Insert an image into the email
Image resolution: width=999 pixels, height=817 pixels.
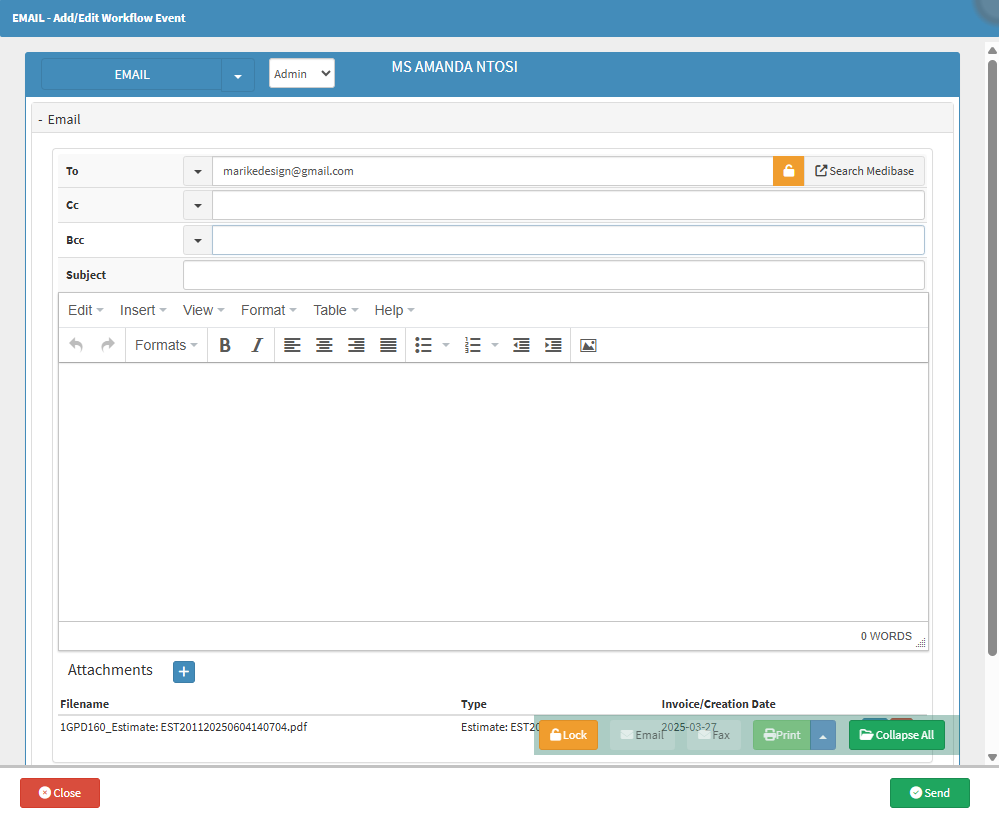tap(588, 345)
